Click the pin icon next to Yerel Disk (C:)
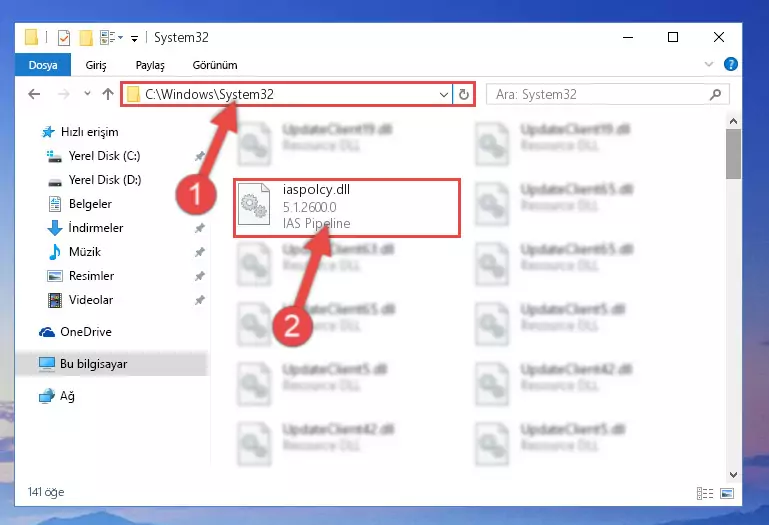This screenshot has width=769, height=525. 200,156
